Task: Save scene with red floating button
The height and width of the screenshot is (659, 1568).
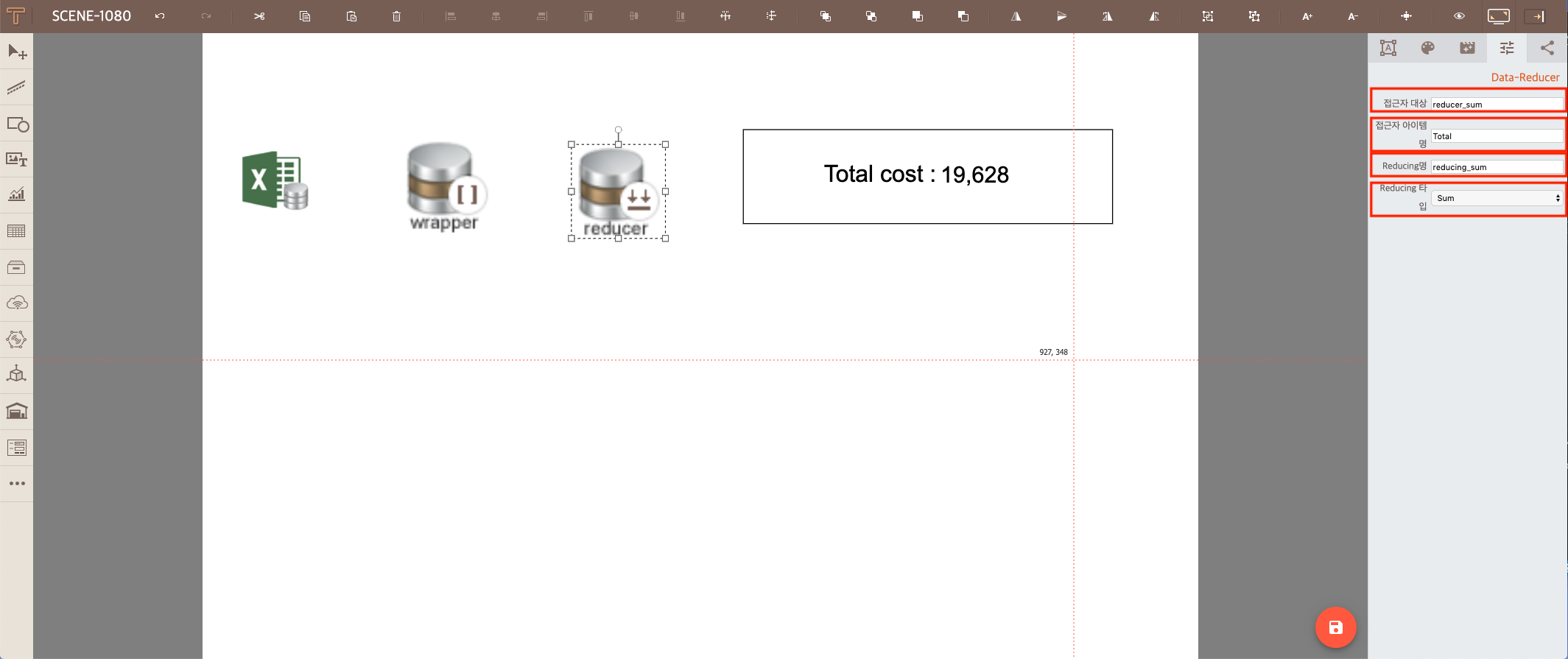Action: click(x=1335, y=627)
